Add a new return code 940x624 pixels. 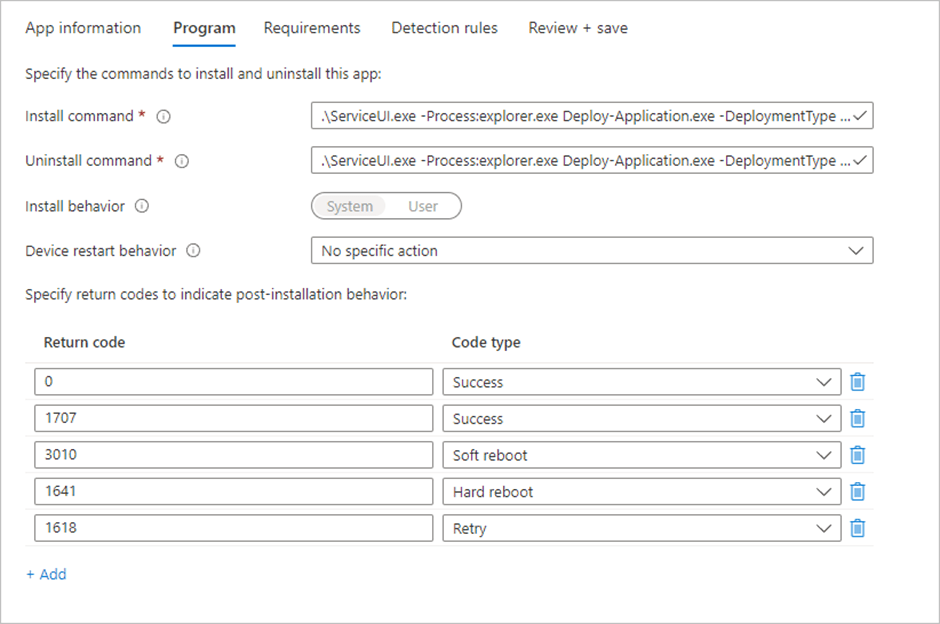tap(46, 574)
